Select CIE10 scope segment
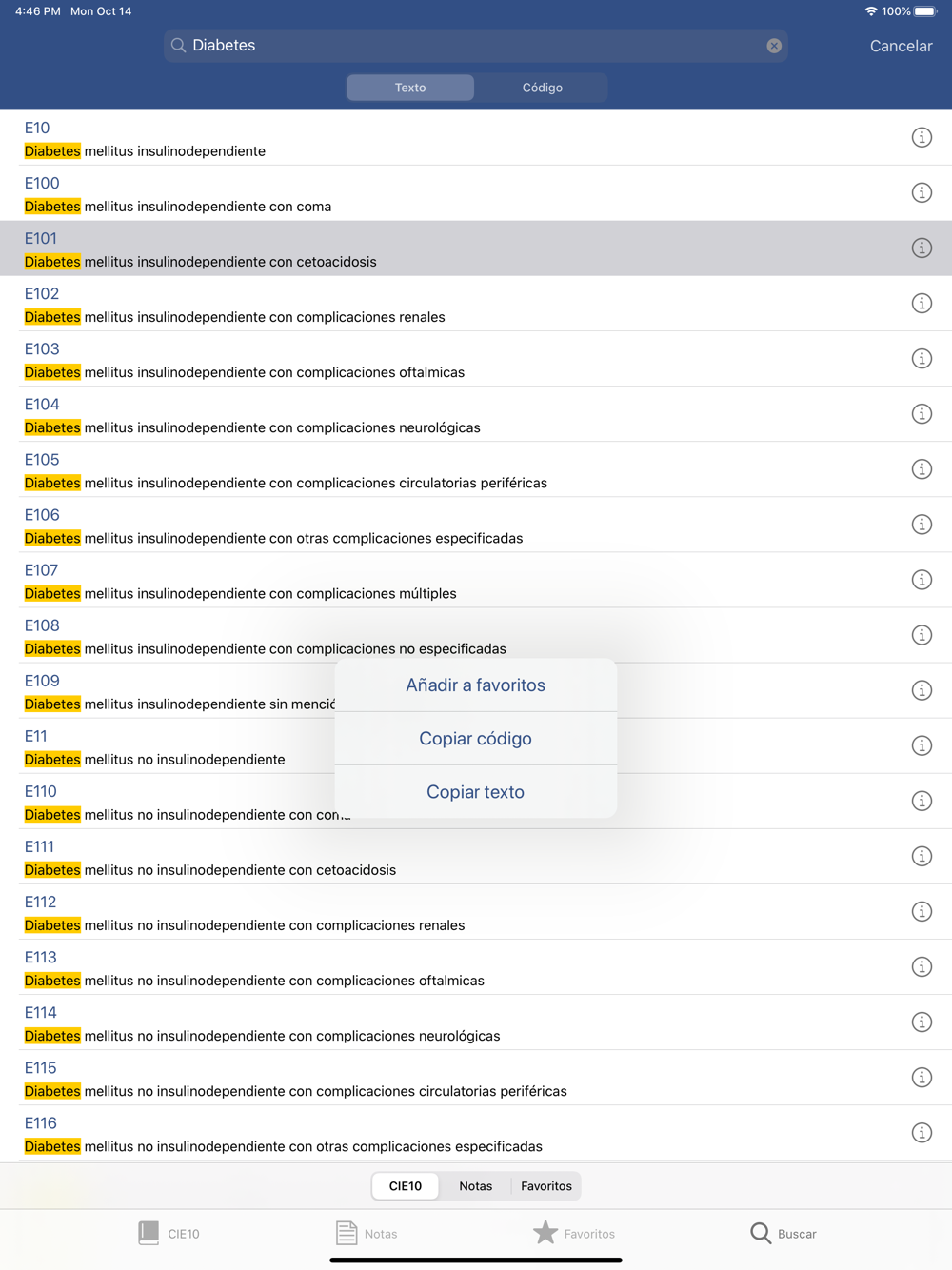952x1270 pixels. 406,1186
